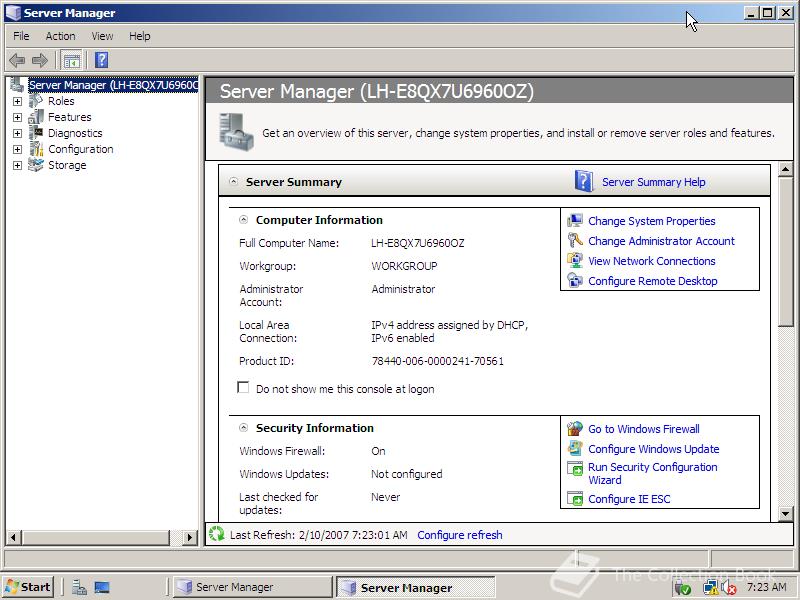Expand the Roles tree node
Screen dimensions: 800x600
(x=17, y=102)
